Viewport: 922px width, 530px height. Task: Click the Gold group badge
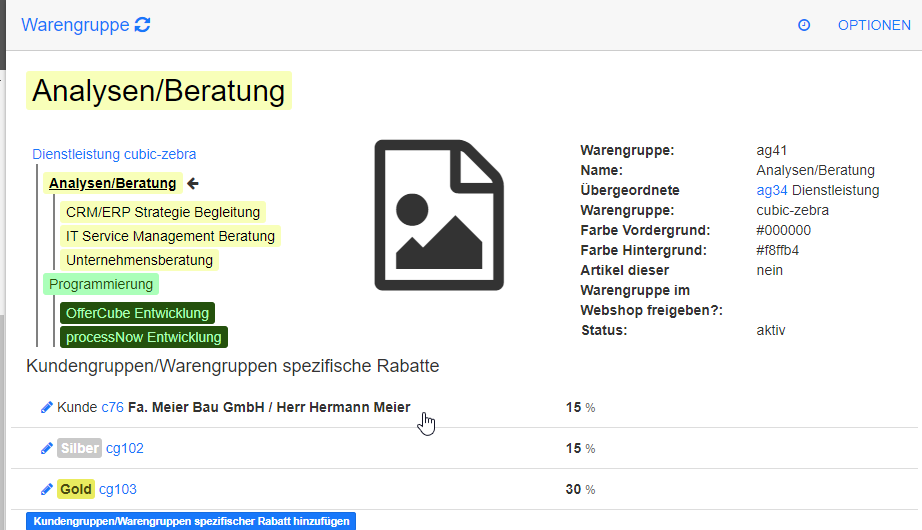(x=76, y=489)
